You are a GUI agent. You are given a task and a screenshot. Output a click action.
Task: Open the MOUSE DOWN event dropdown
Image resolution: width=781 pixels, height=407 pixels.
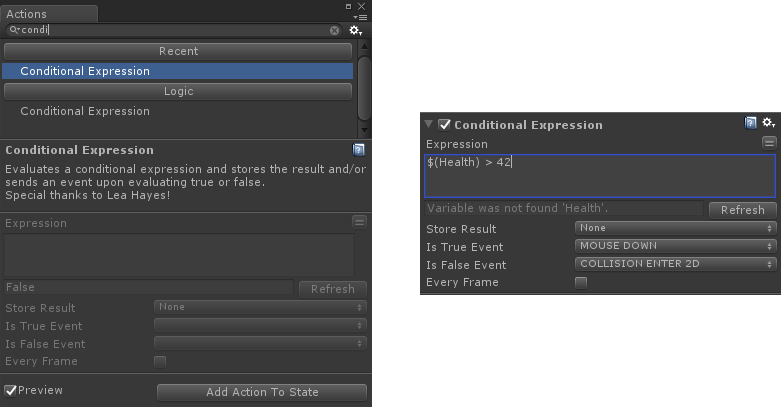tap(675, 246)
